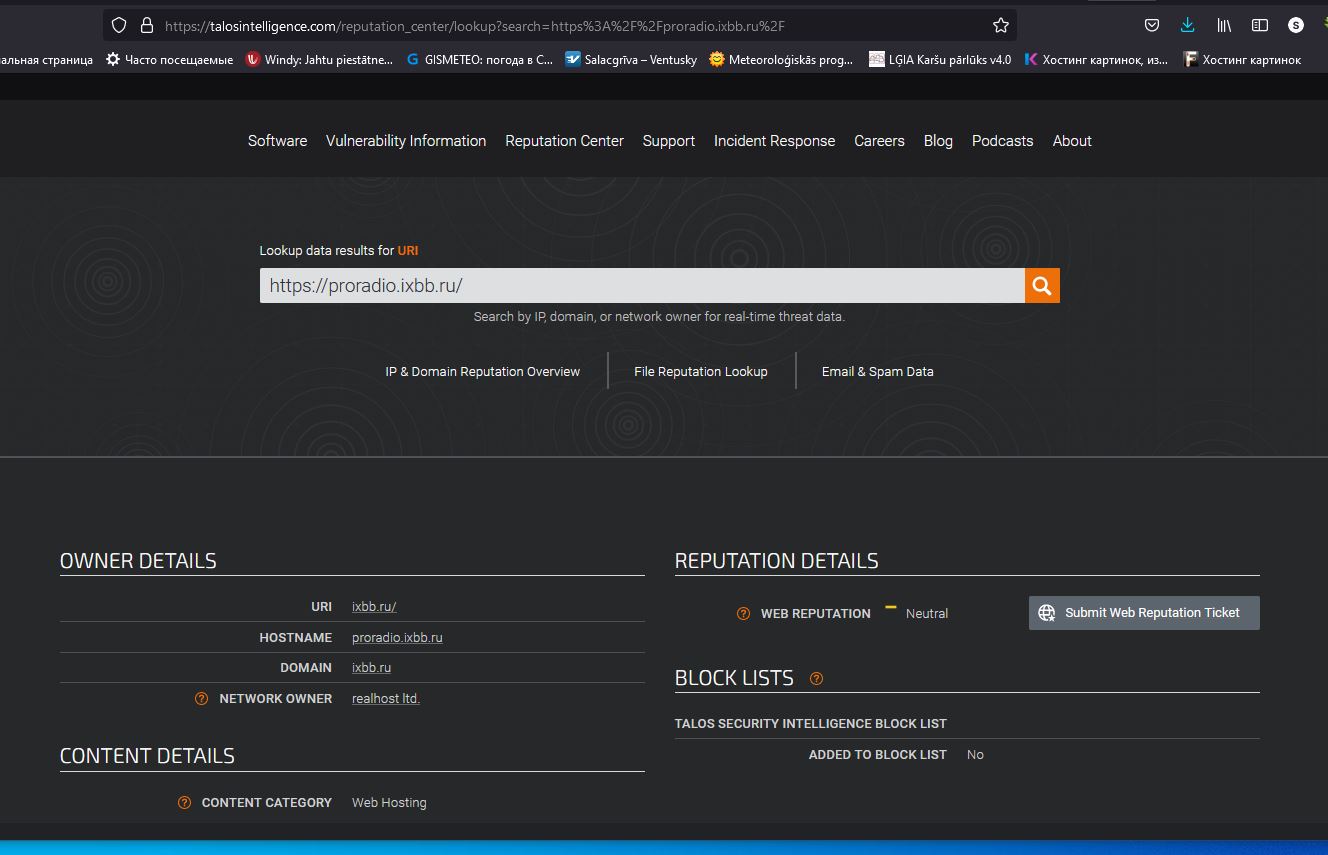
Task: Click the Block Lists help question icon
Action: coord(816,679)
